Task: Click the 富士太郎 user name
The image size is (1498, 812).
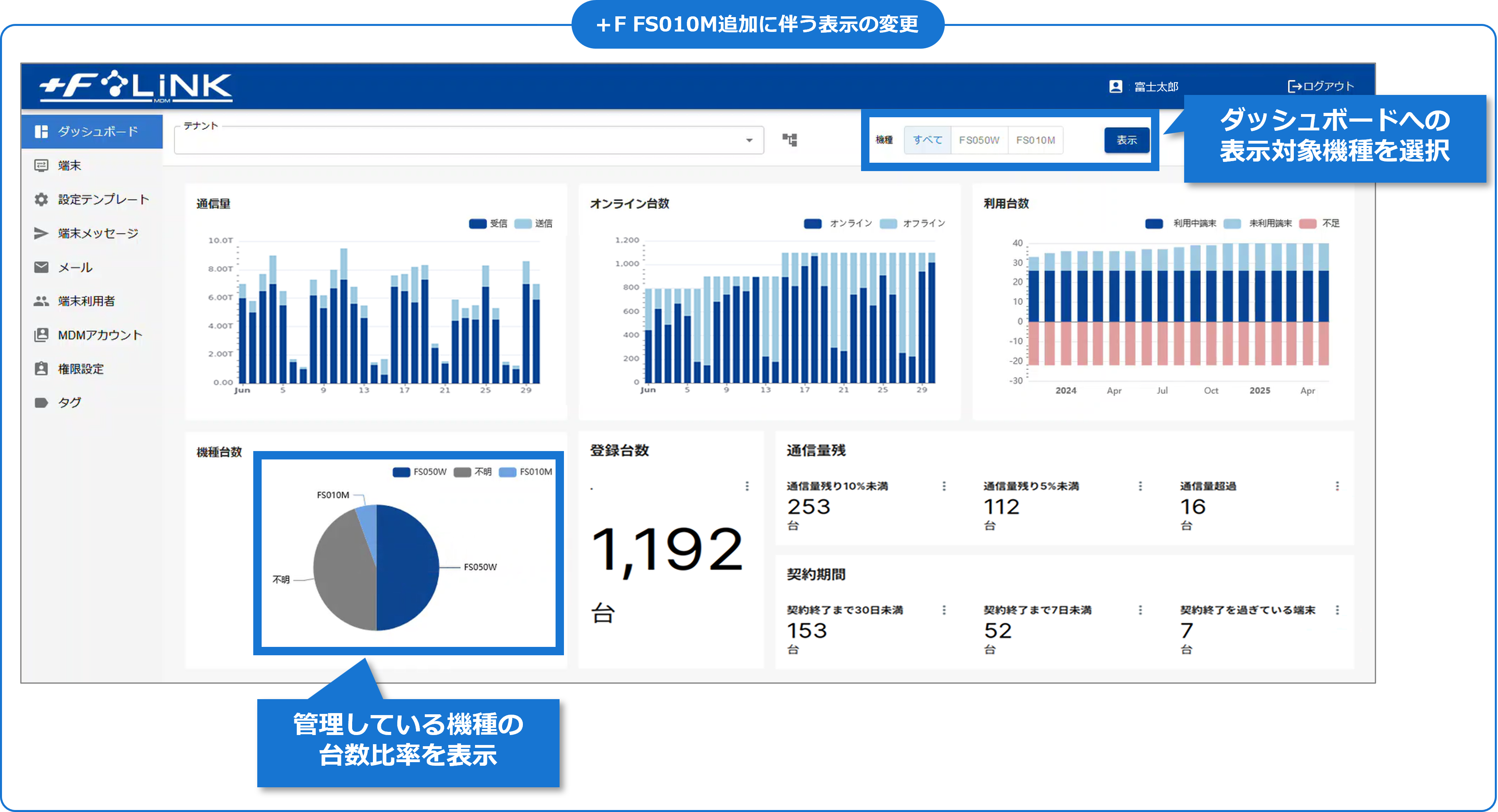Action: [1156, 87]
